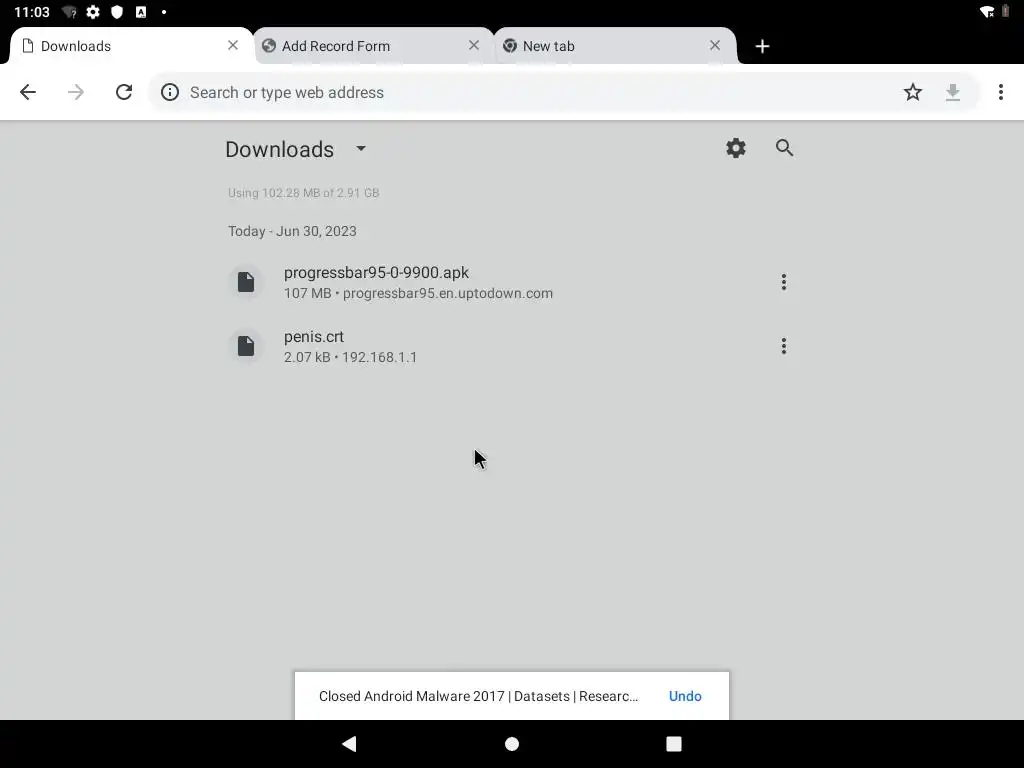Click Wi-Fi icon at top right

click(987, 12)
